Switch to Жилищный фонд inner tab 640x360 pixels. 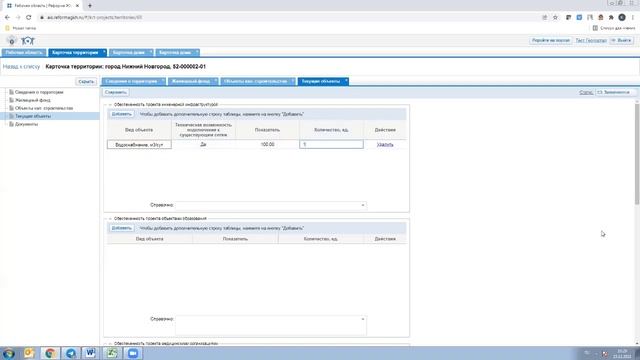(191, 81)
